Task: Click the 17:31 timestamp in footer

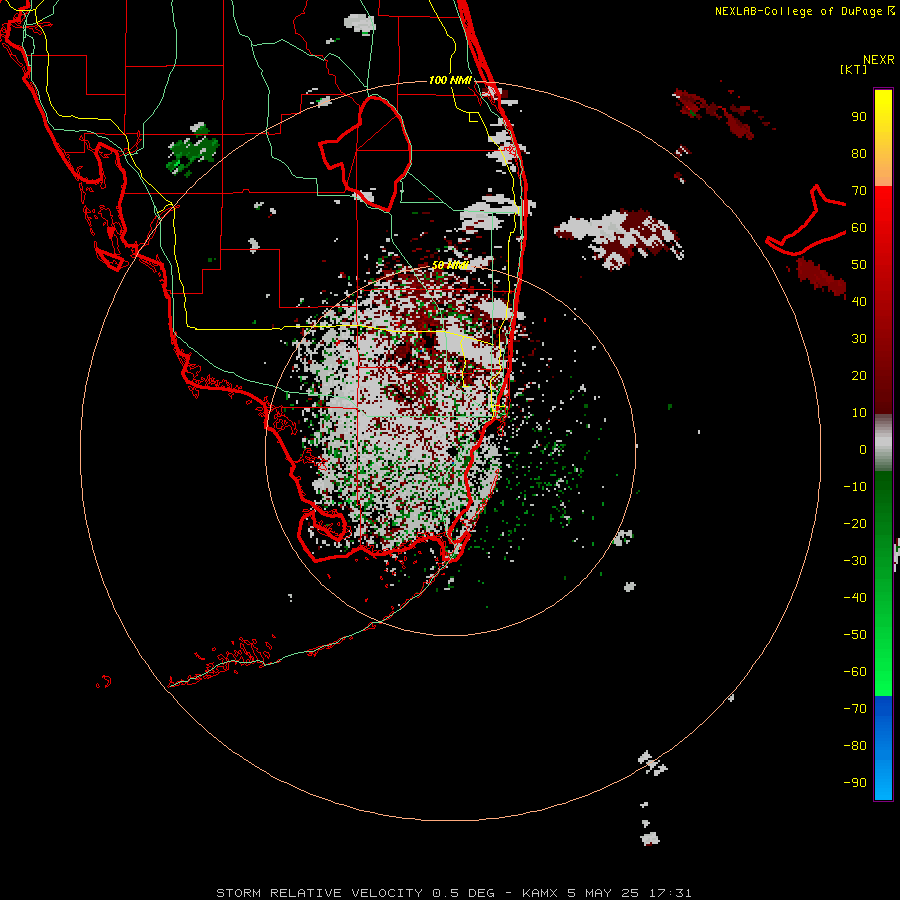Action: 670,893
